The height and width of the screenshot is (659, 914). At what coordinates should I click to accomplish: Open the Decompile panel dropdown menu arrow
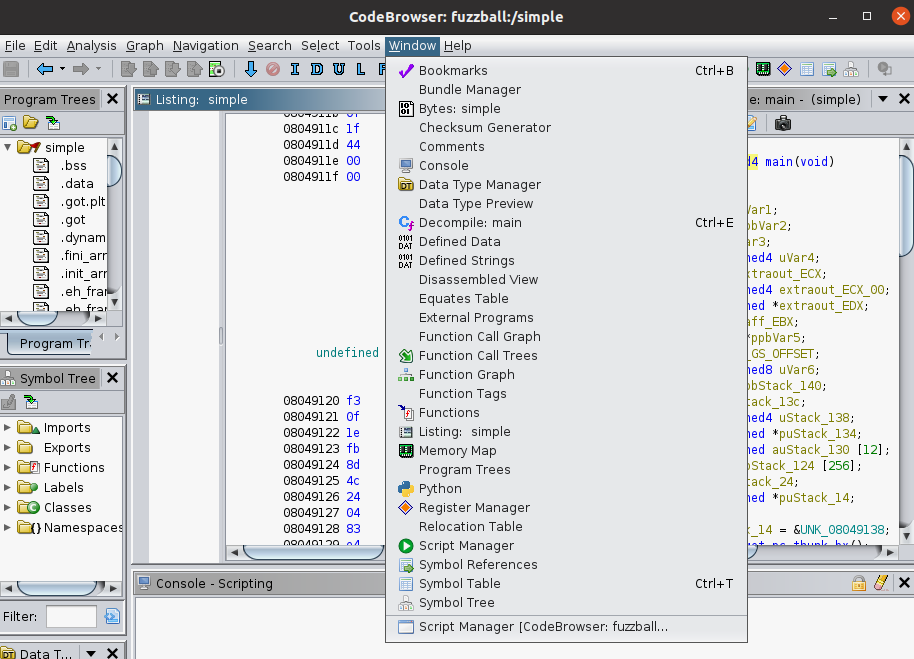[883, 99]
